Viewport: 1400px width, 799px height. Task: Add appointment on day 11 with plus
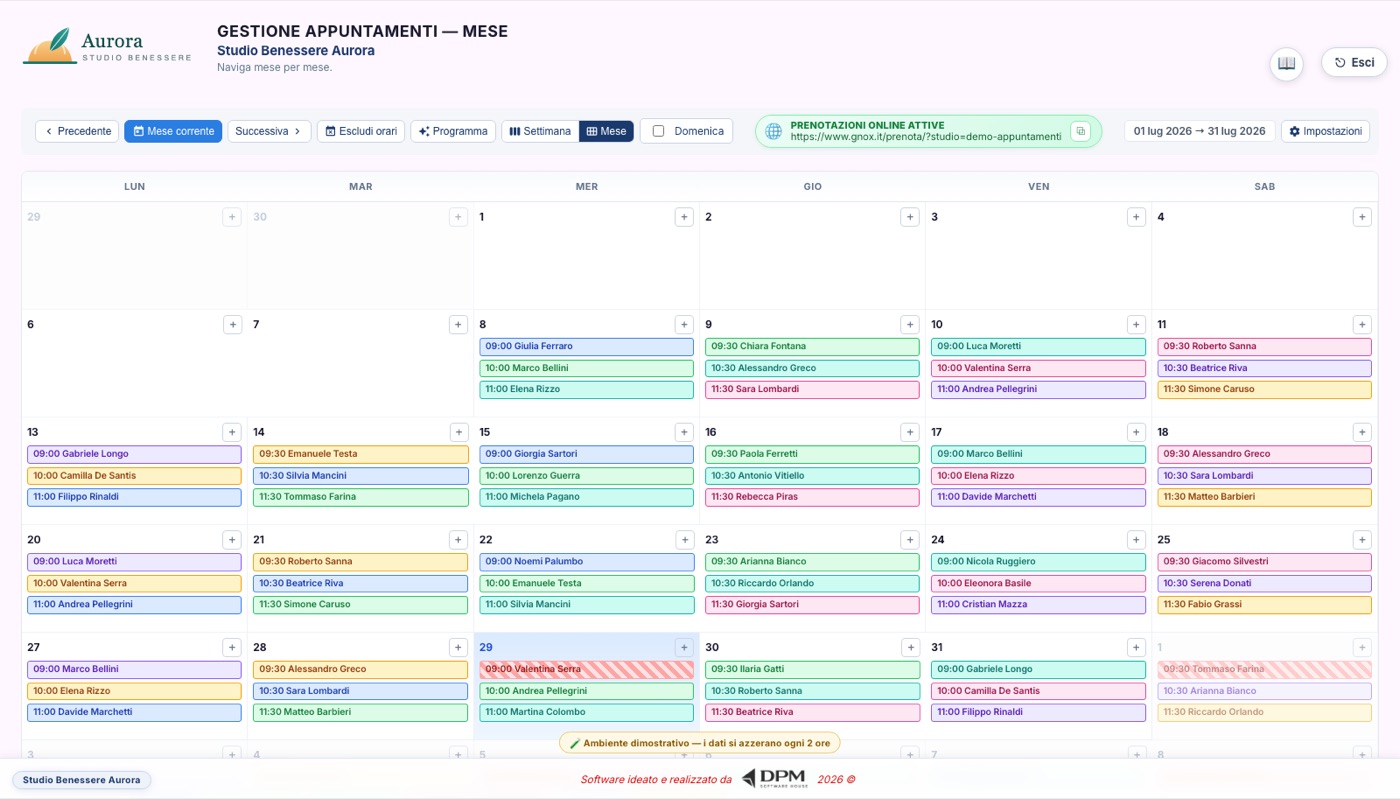[1362, 324]
